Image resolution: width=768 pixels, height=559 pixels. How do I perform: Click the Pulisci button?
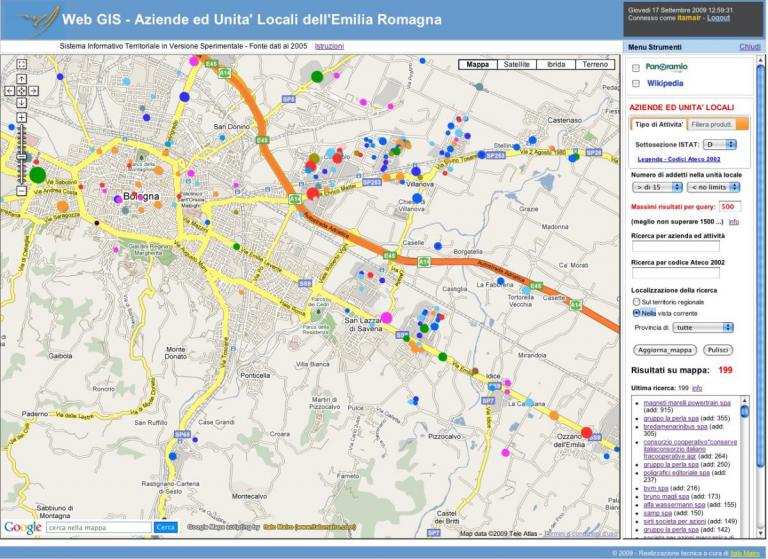pyautogui.click(x=718, y=350)
